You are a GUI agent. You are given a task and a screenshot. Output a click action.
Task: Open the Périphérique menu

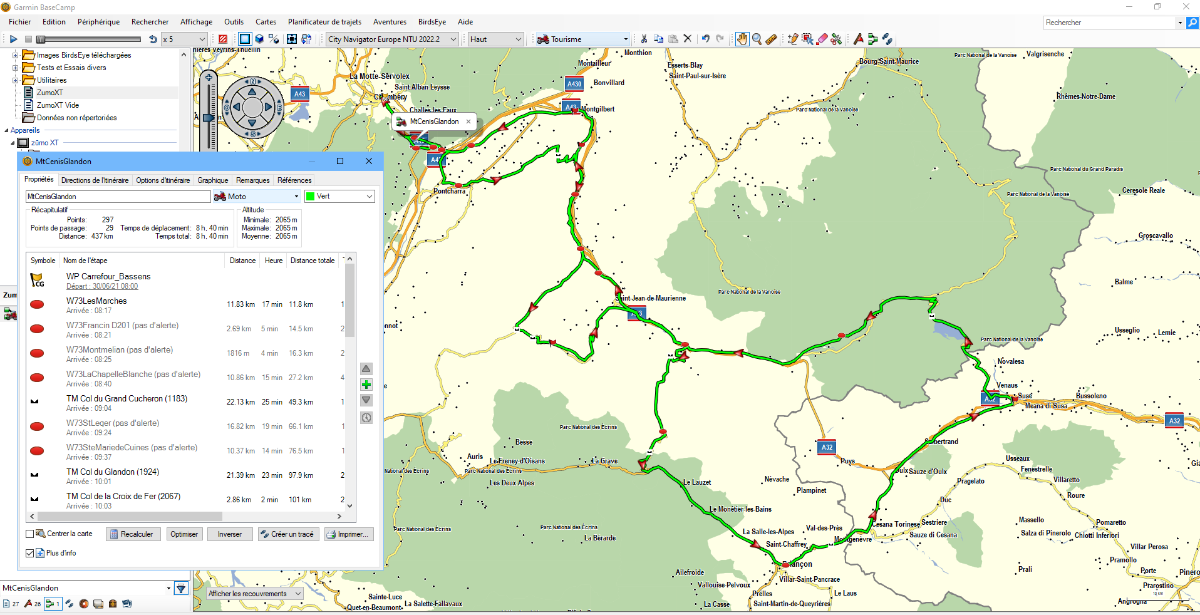point(98,21)
